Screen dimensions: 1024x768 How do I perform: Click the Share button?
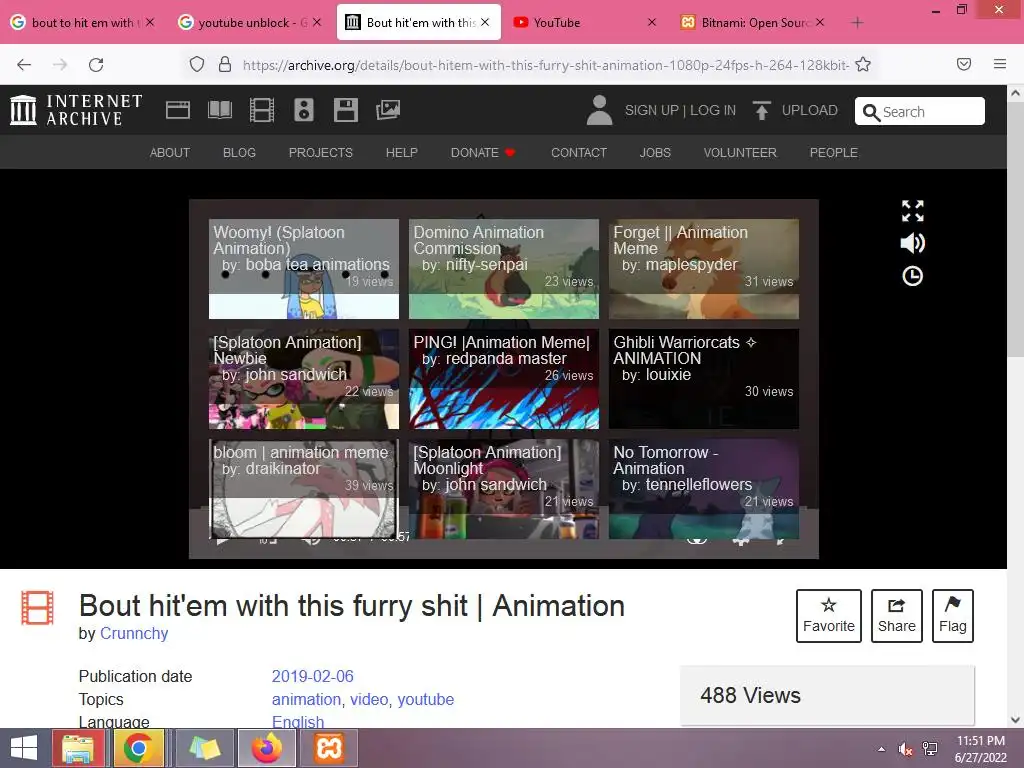tap(897, 616)
